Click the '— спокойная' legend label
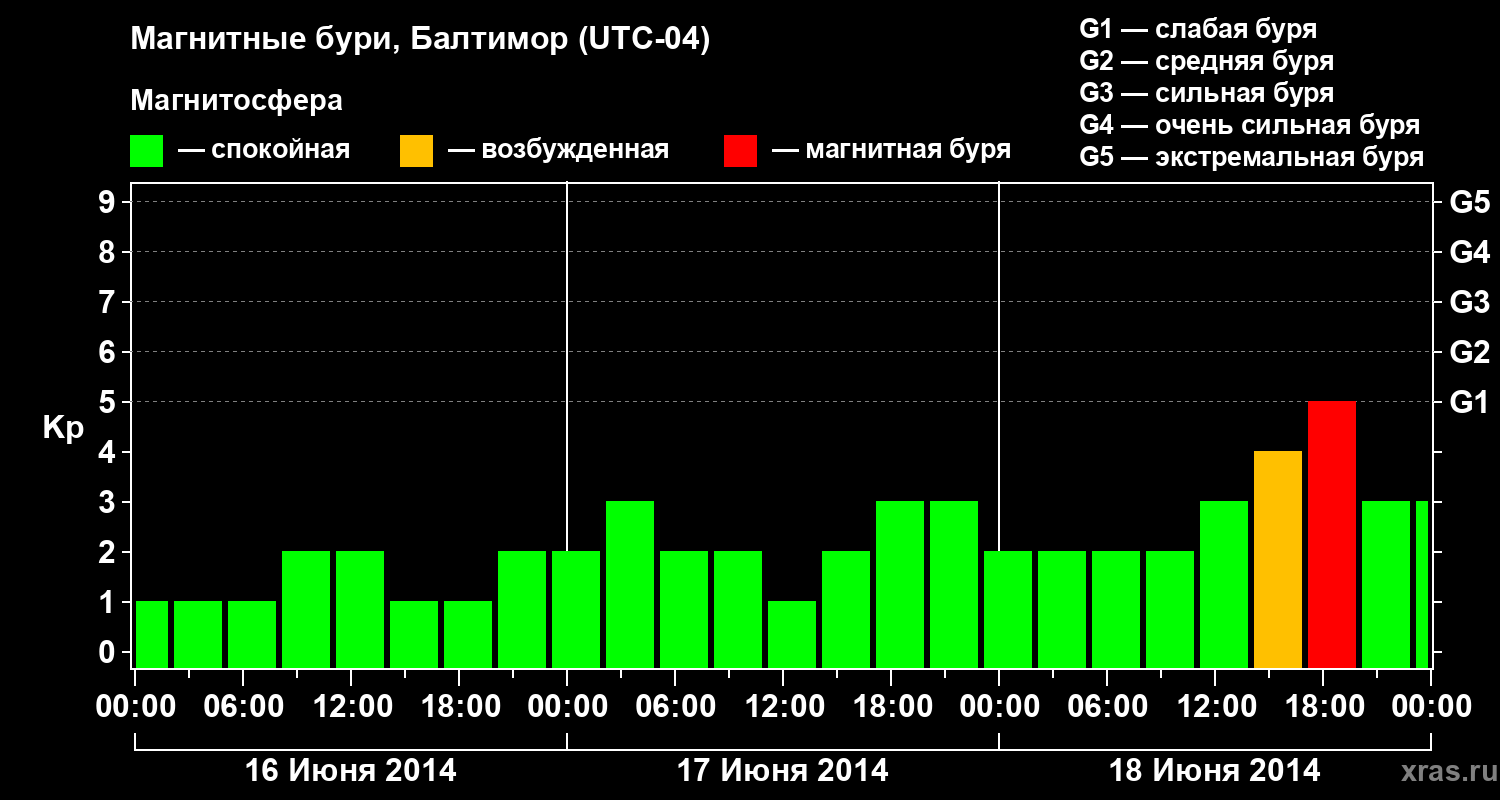The image size is (1500, 800). [x=264, y=151]
